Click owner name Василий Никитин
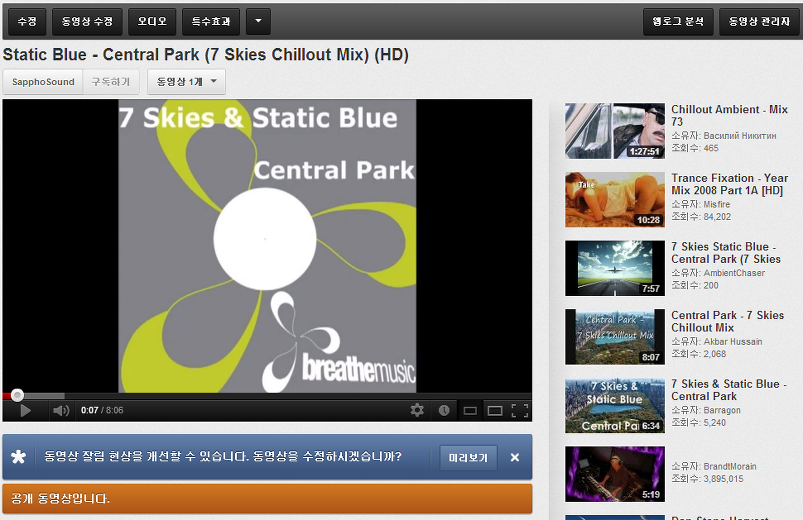This screenshot has height=520, width=803. coord(739,136)
